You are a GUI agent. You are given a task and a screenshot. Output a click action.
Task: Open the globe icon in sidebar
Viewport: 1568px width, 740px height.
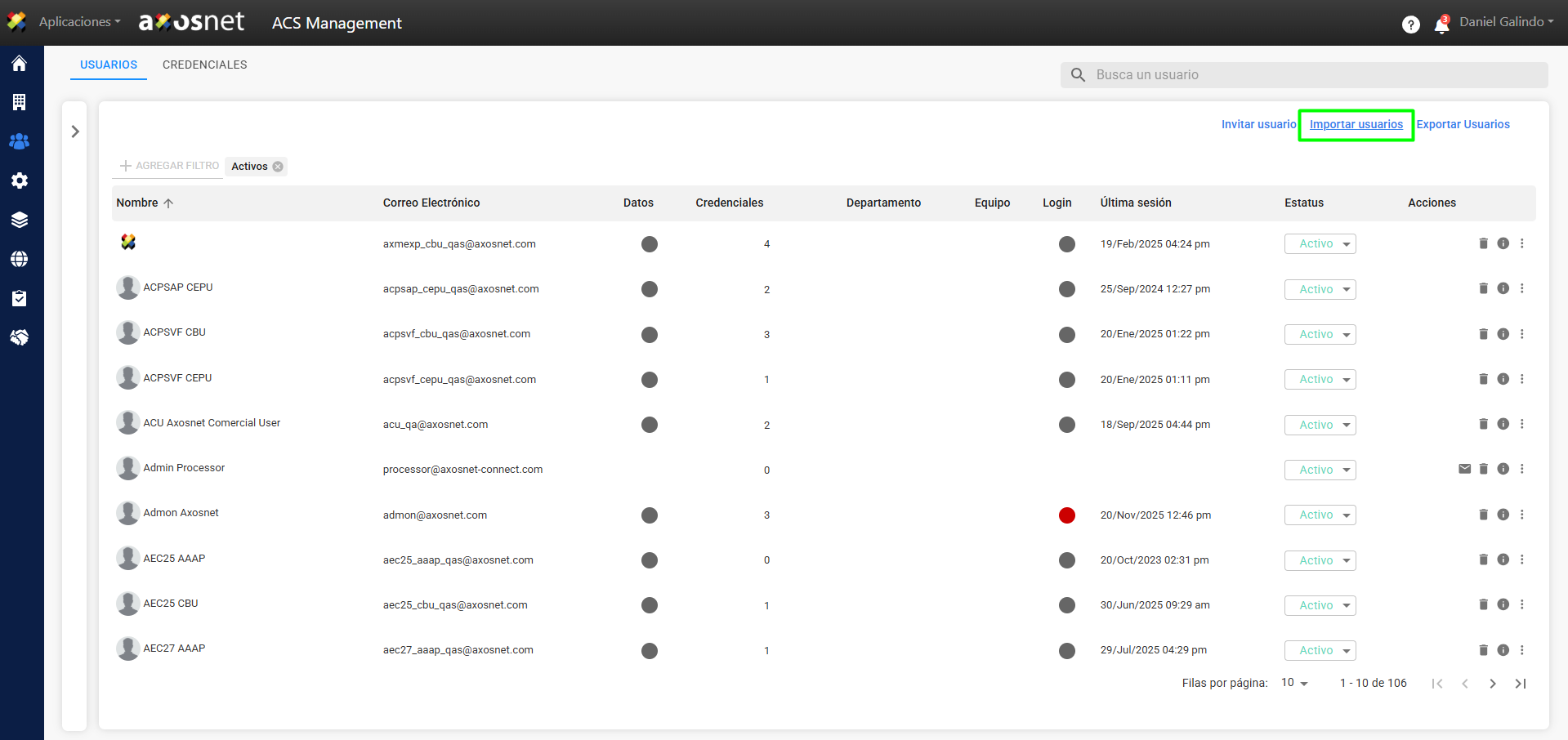(x=20, y=259)
